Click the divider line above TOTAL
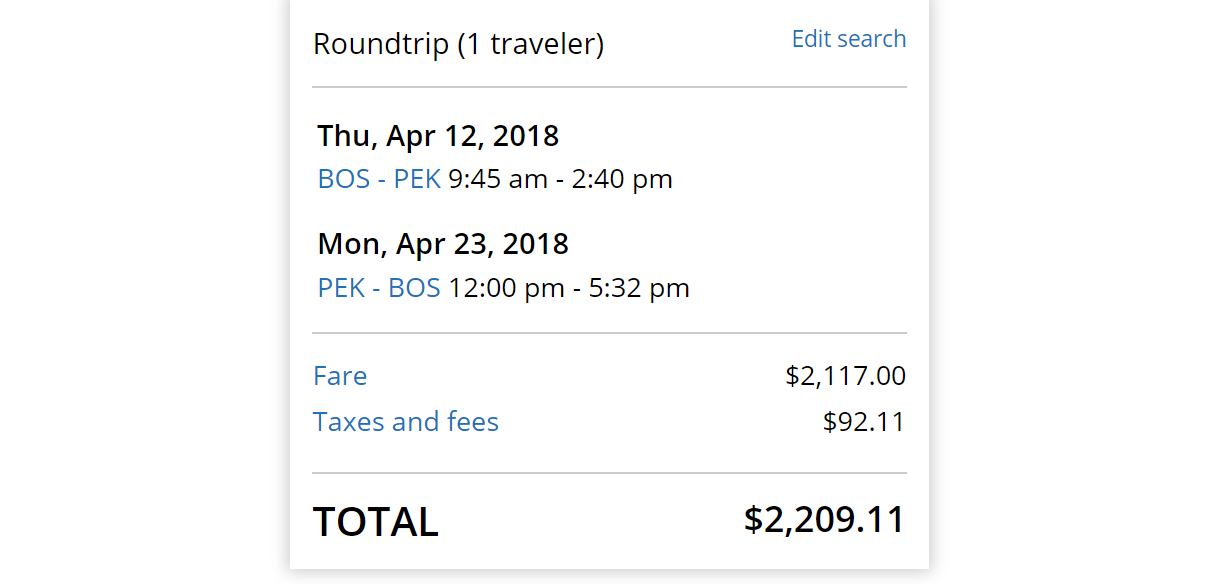 609,473
